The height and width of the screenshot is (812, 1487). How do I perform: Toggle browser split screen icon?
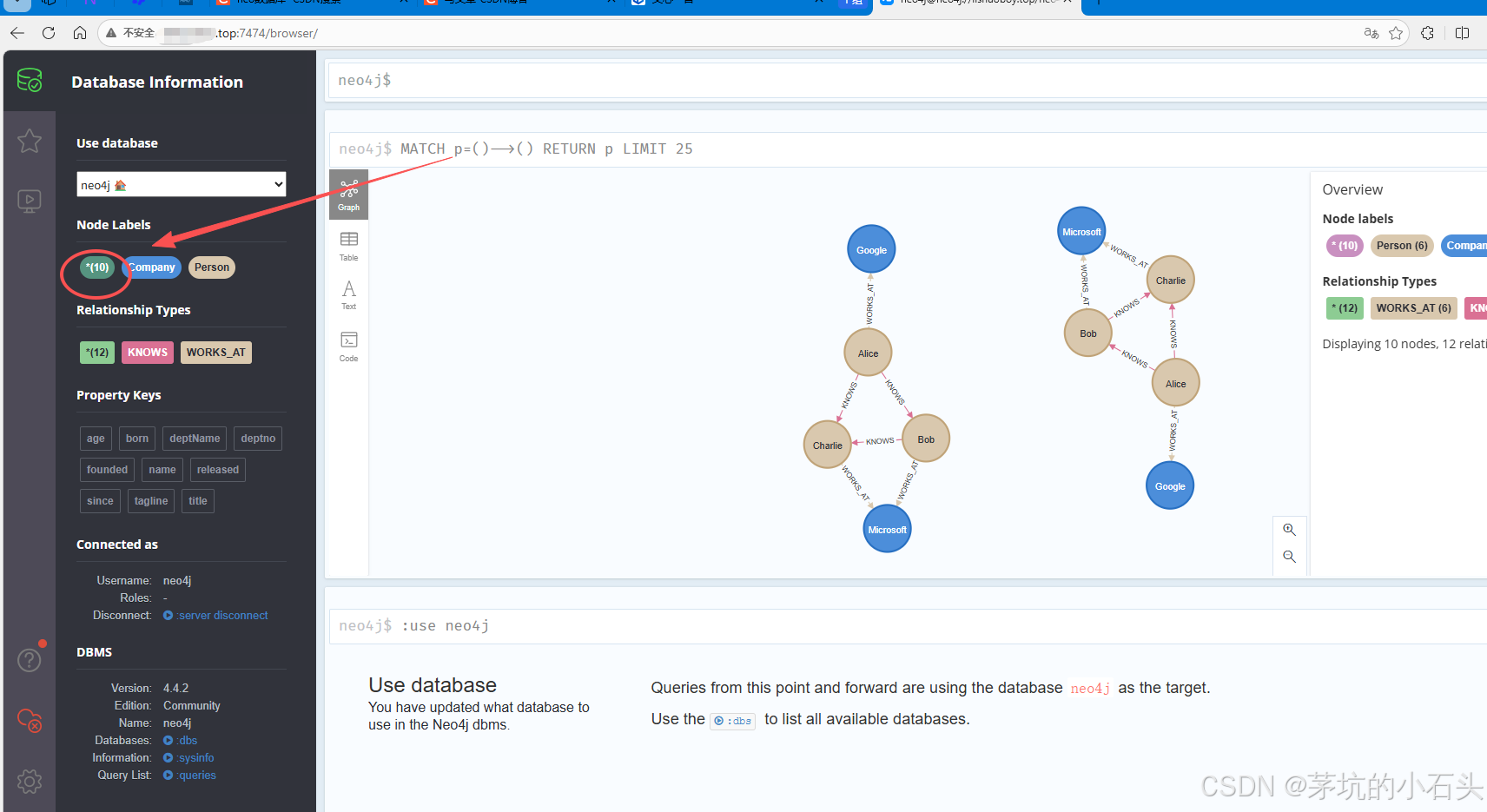tap(1463, 33)
